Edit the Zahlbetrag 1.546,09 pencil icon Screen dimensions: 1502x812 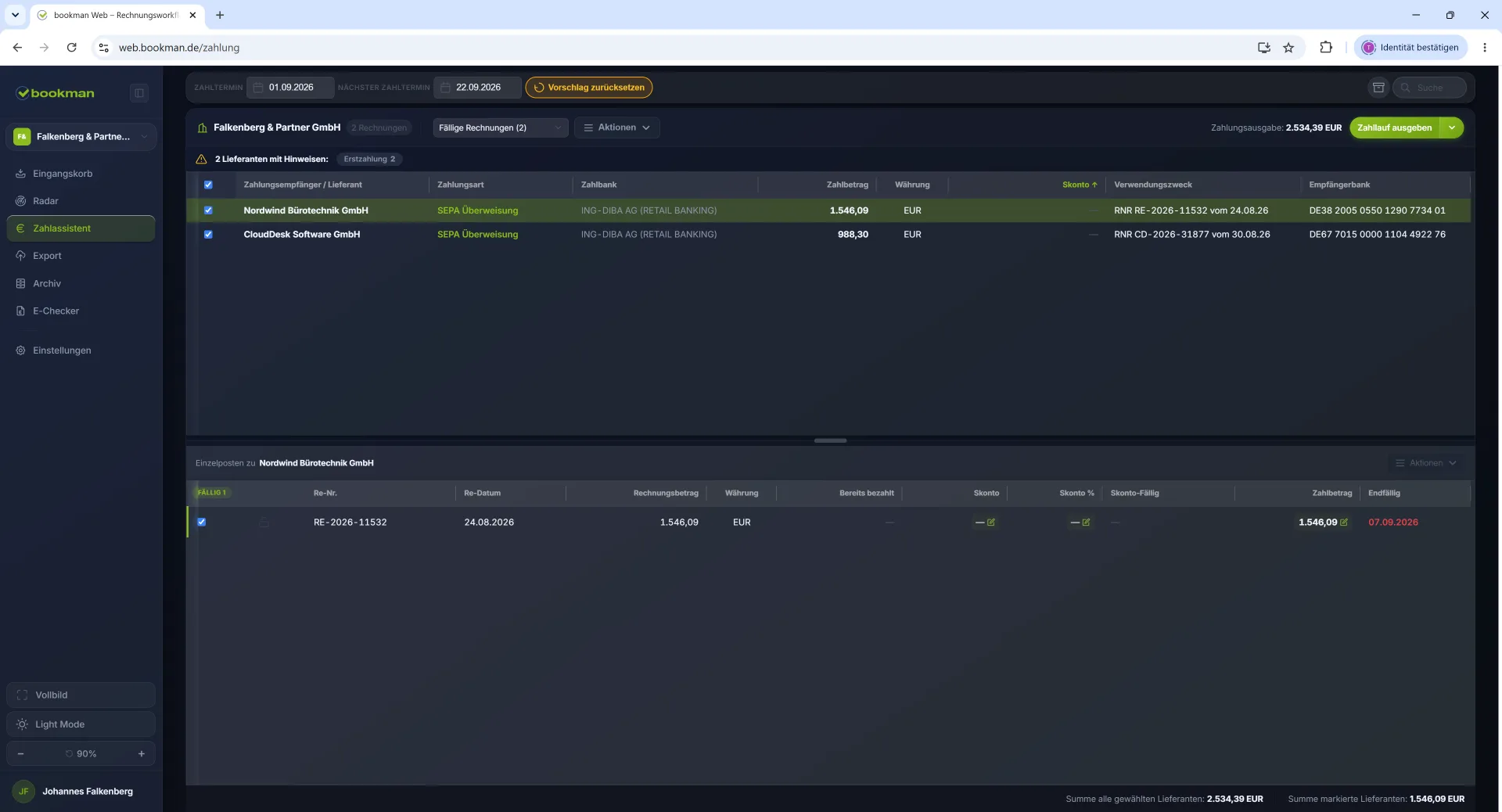(1344, 523)
